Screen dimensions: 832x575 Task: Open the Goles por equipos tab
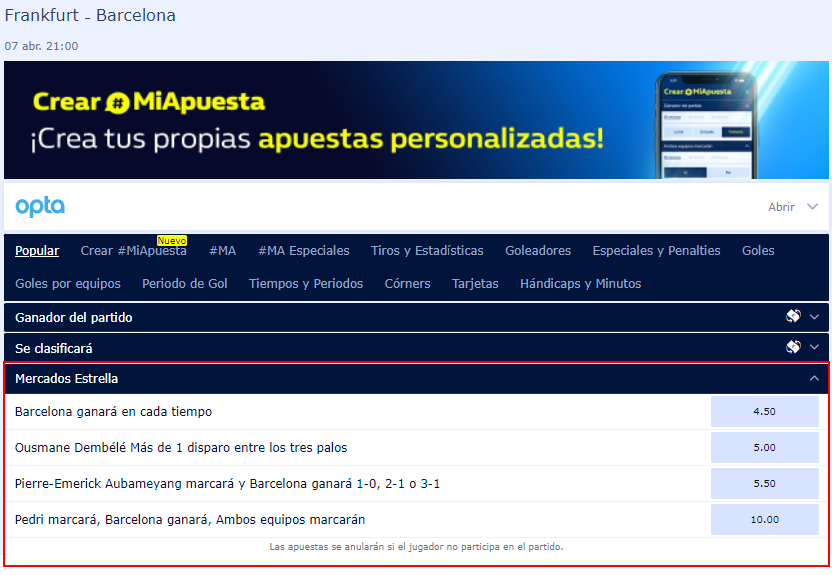click(68, 283)
